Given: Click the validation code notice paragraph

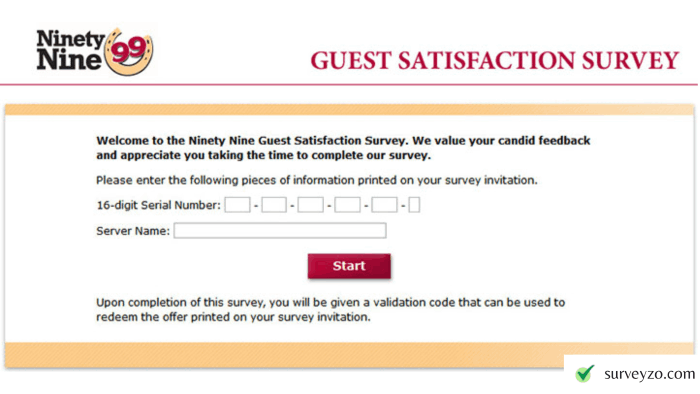Looking at the screenshot, I should [331, 310].
